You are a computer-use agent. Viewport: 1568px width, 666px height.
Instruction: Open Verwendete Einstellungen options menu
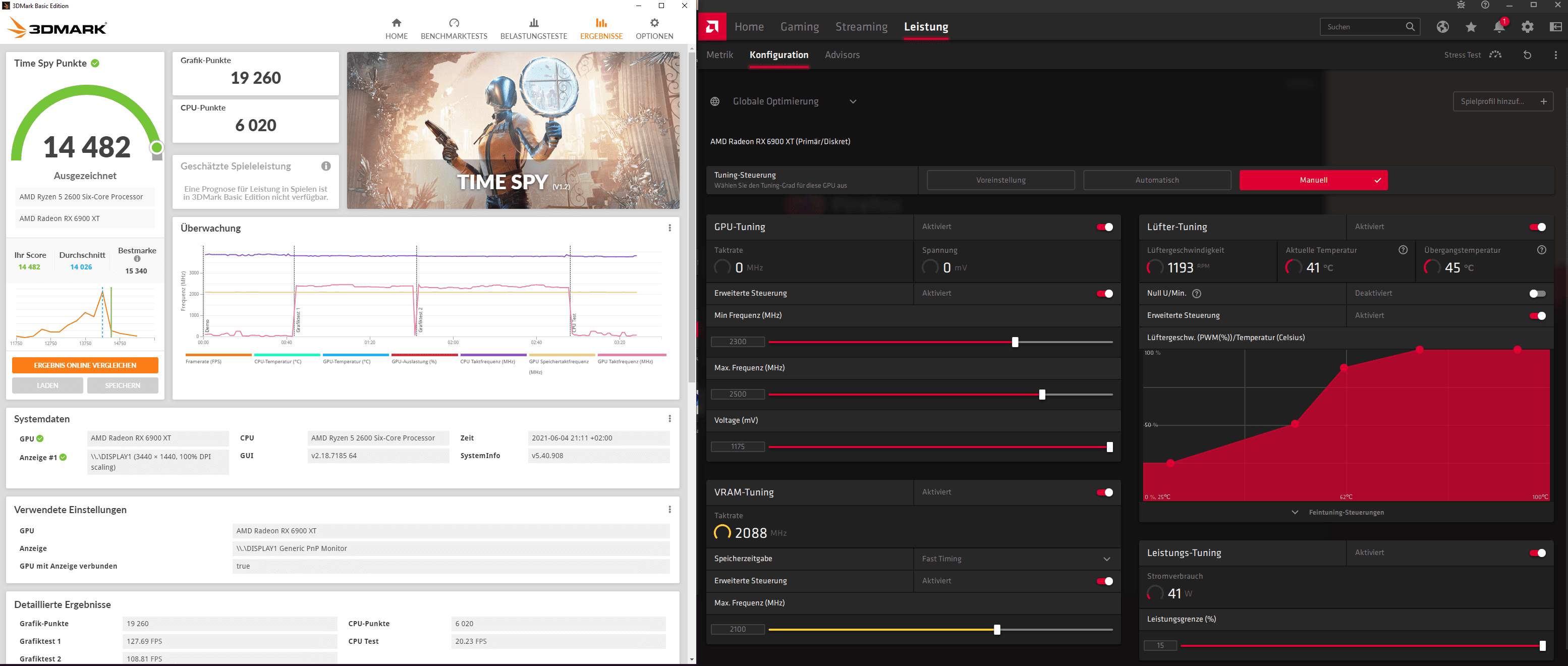(669, 509)
